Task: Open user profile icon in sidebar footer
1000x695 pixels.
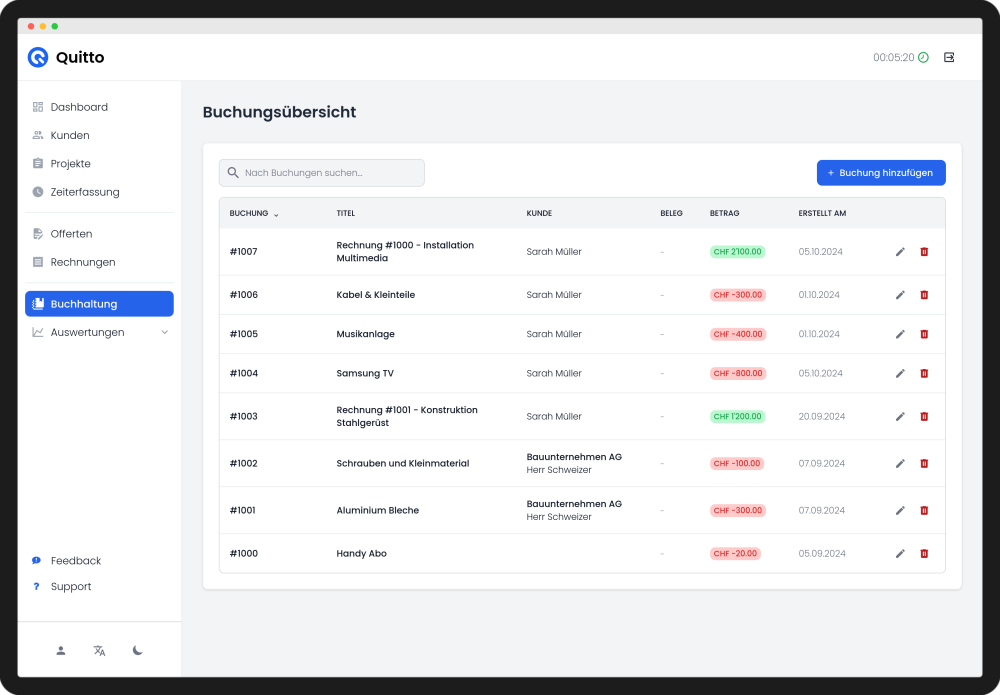Action: [61, 650]
